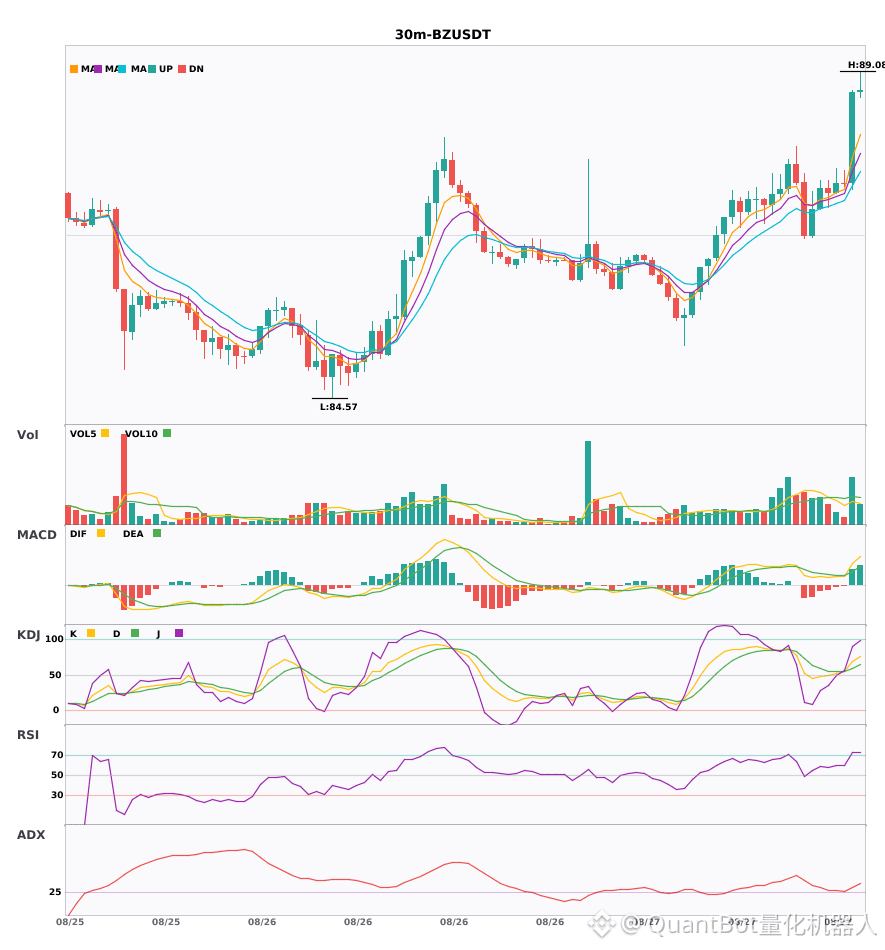Click the tallest red volume bar
885x950 pixels.
(x=124, y=479)
